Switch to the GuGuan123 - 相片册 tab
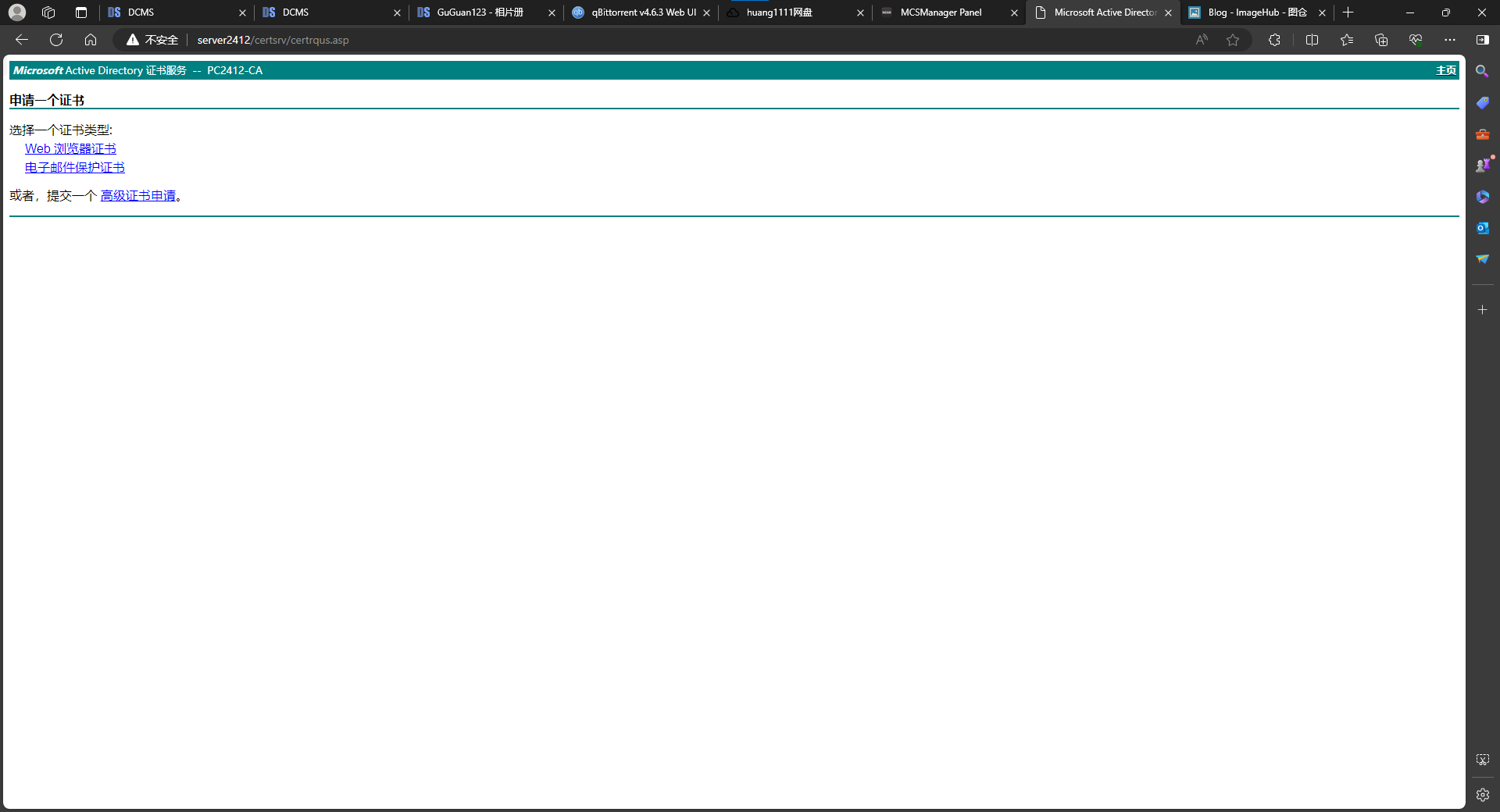1500x812 pixels. 486,12
